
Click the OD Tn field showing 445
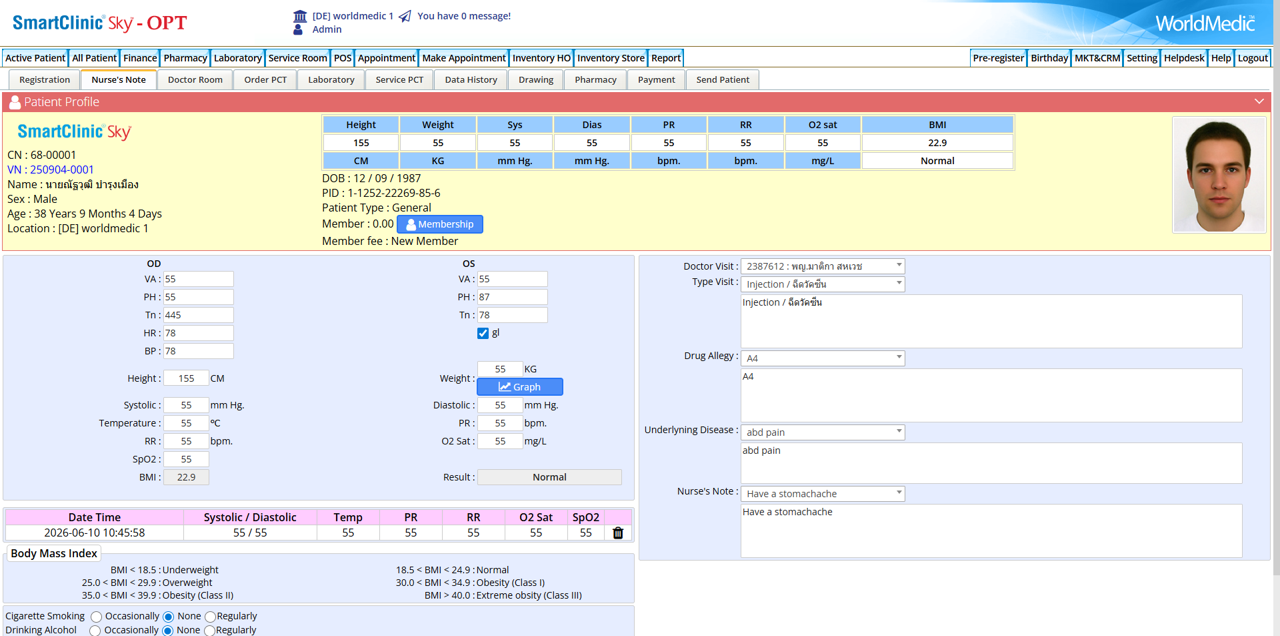coord(198,315)
